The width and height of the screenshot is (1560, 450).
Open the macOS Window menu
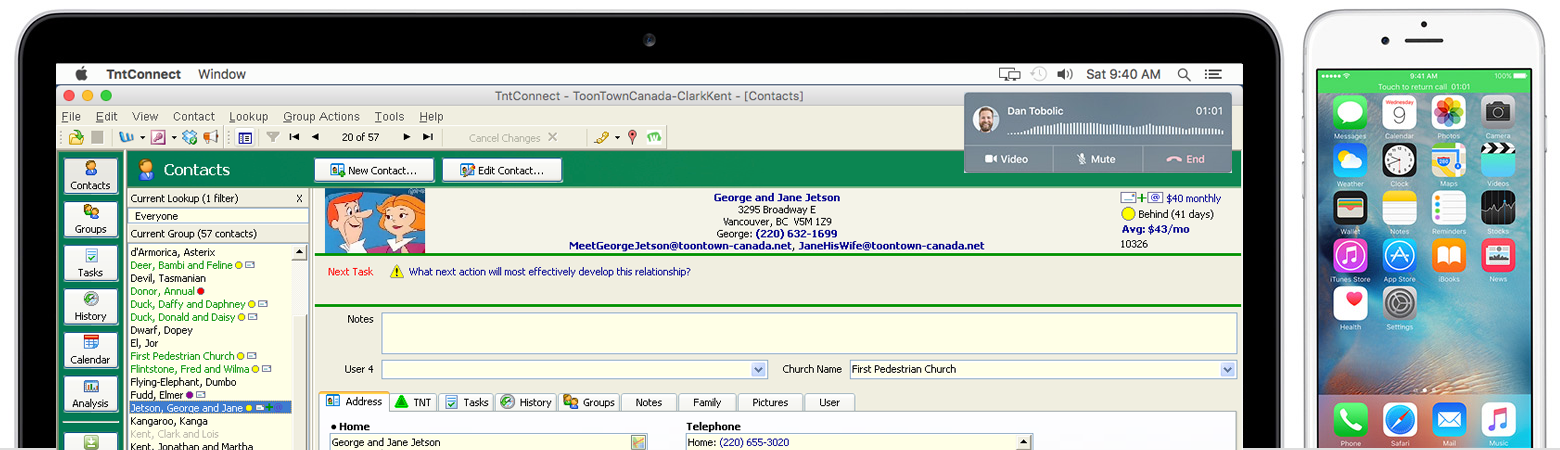click(222, 74)
